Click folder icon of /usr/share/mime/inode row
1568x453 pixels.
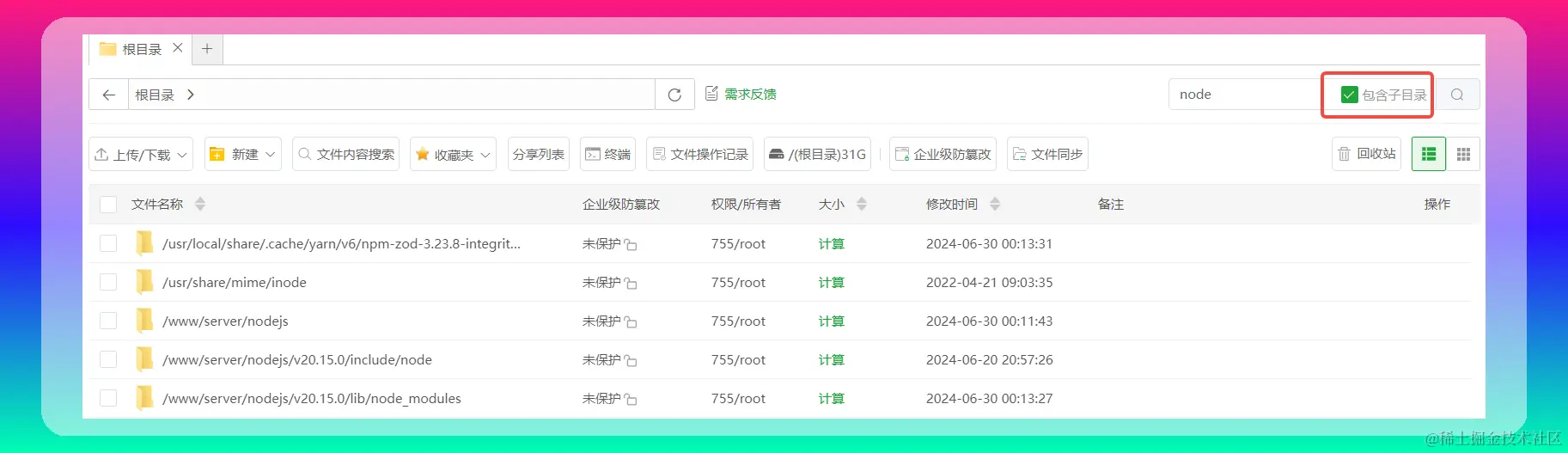click(x=144, y=282)
